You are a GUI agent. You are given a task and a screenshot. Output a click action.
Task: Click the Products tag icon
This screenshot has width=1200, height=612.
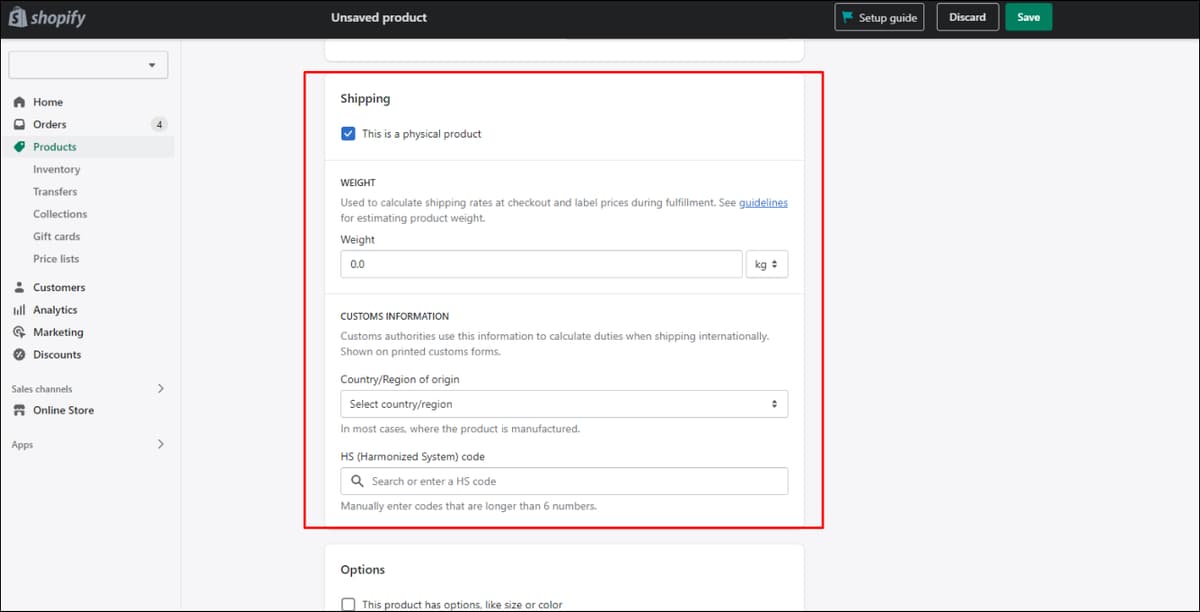click(x=19, y=147)
